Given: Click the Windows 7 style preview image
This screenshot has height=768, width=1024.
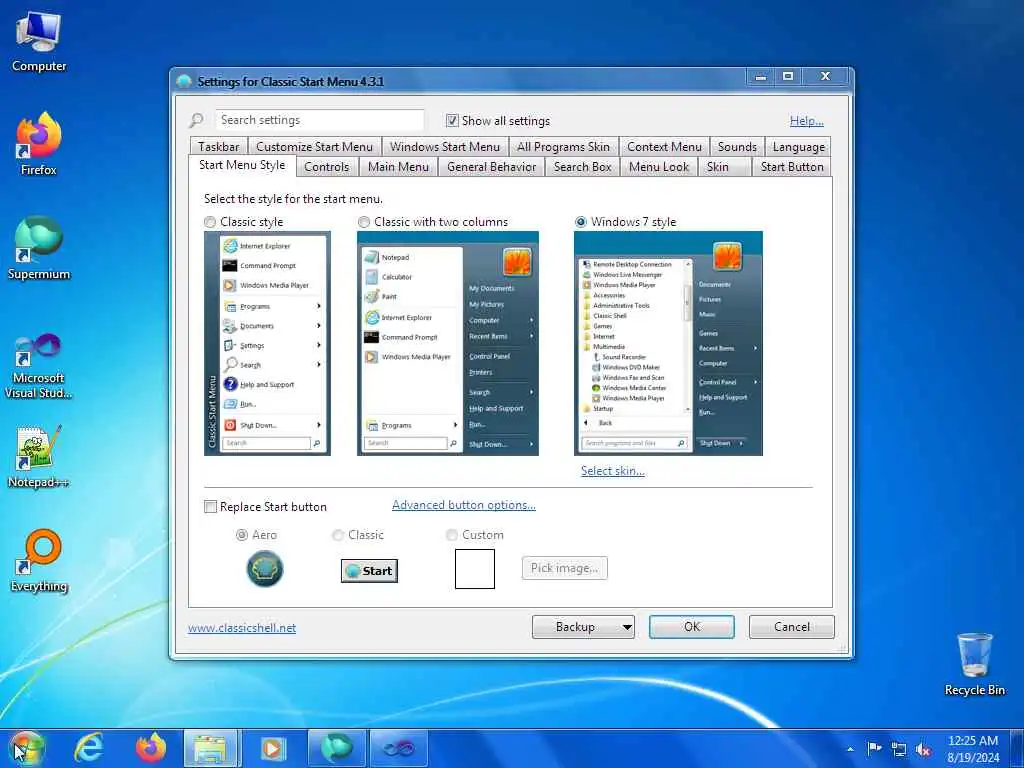Looking at the screenshot, I should pos(668,344).
